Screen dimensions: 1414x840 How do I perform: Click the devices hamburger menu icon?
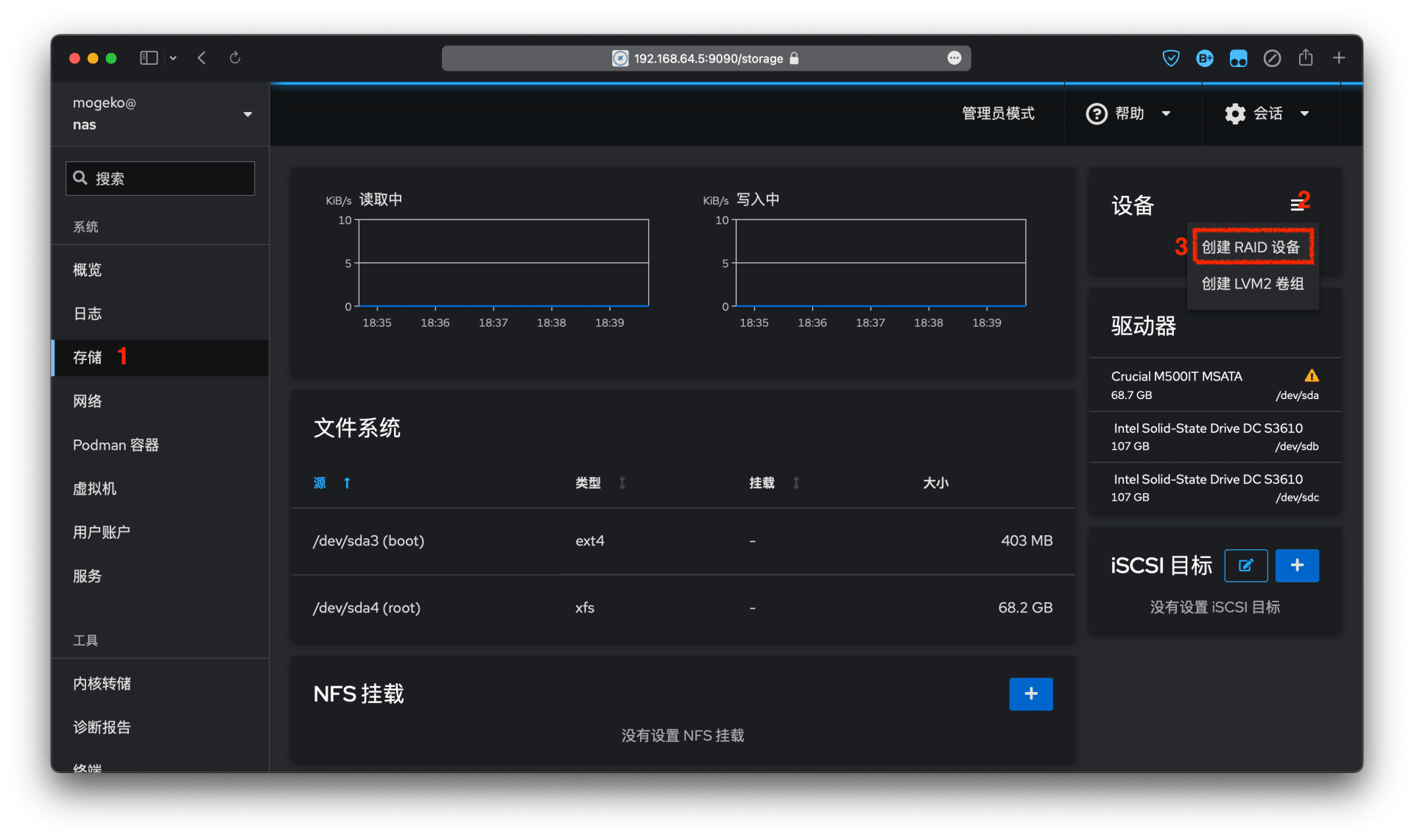point(1296,205)
